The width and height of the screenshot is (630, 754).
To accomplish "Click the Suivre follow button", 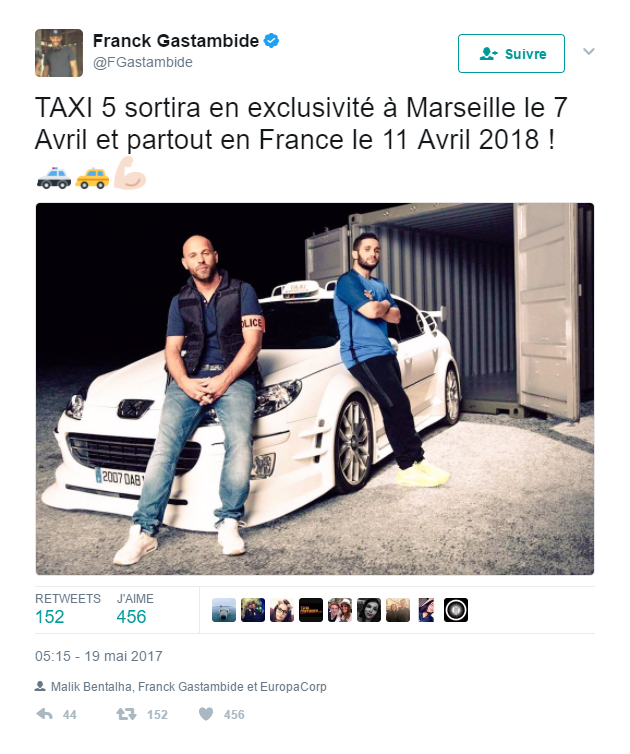I will [x=511, y=53].
